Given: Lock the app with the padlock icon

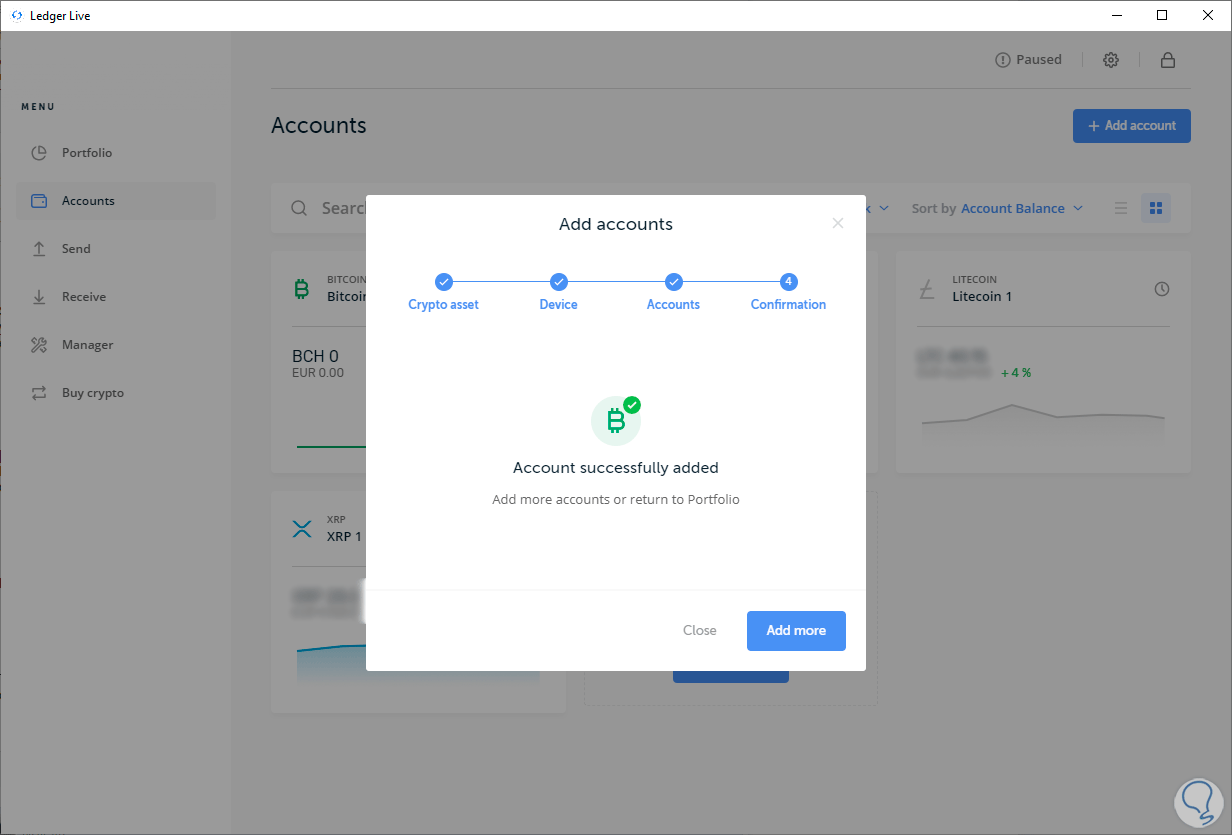Looking at the screenshot, I should [x=1167, y=60].
